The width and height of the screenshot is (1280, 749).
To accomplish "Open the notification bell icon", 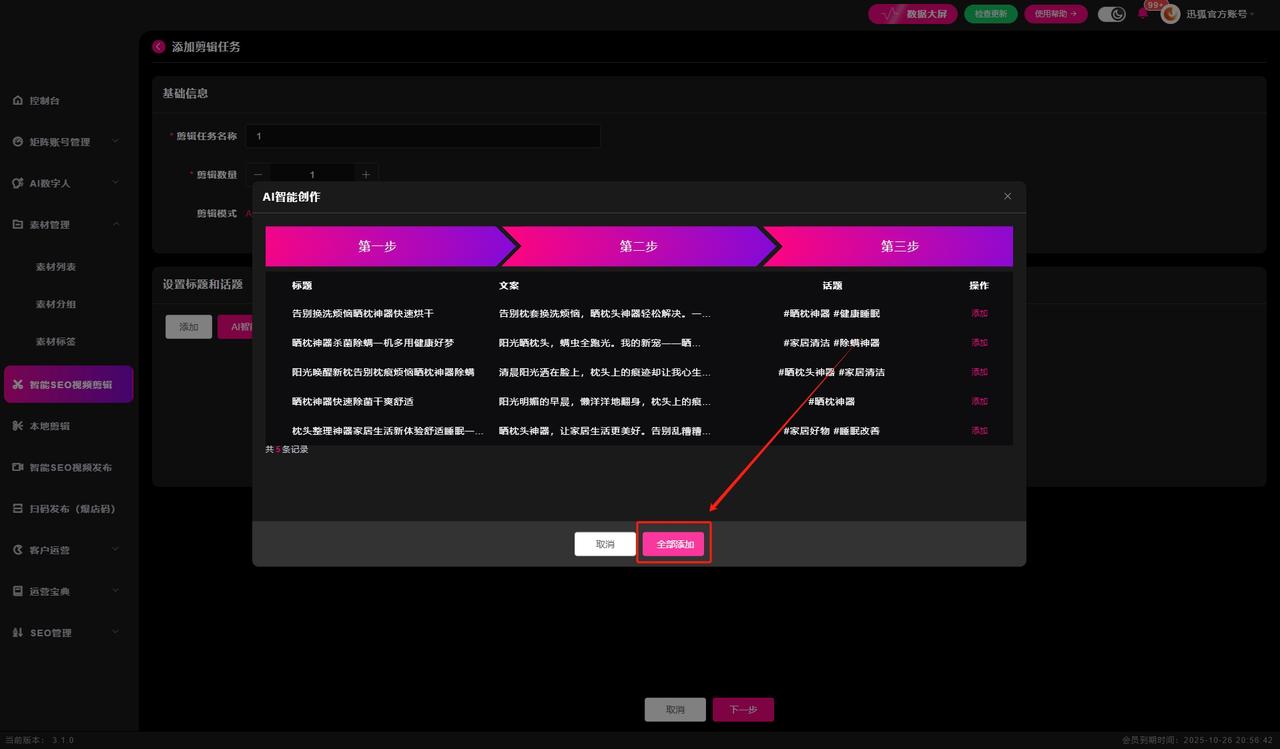I will tap(1143, 14).
